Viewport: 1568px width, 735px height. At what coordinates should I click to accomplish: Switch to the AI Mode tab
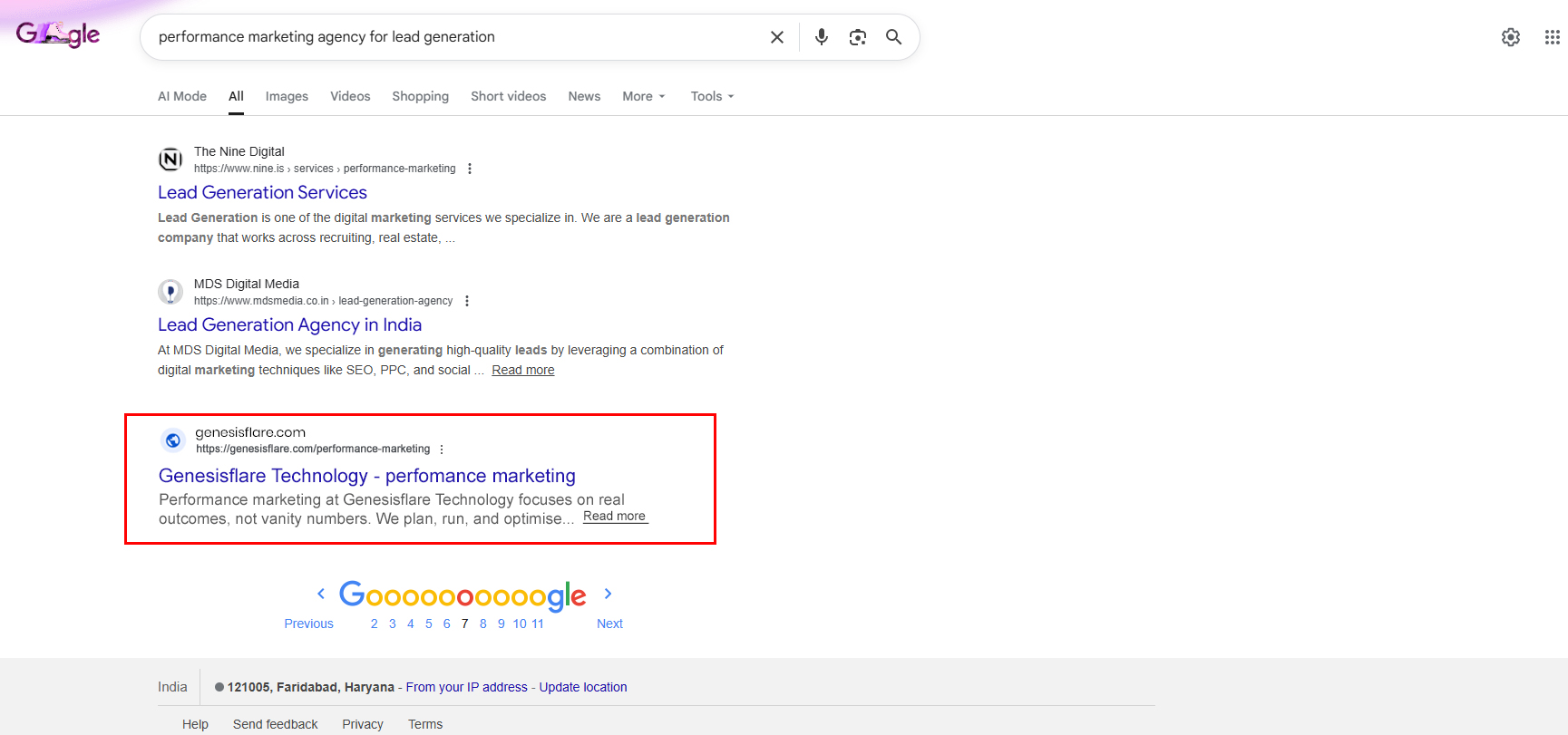(x=182, y=96)
